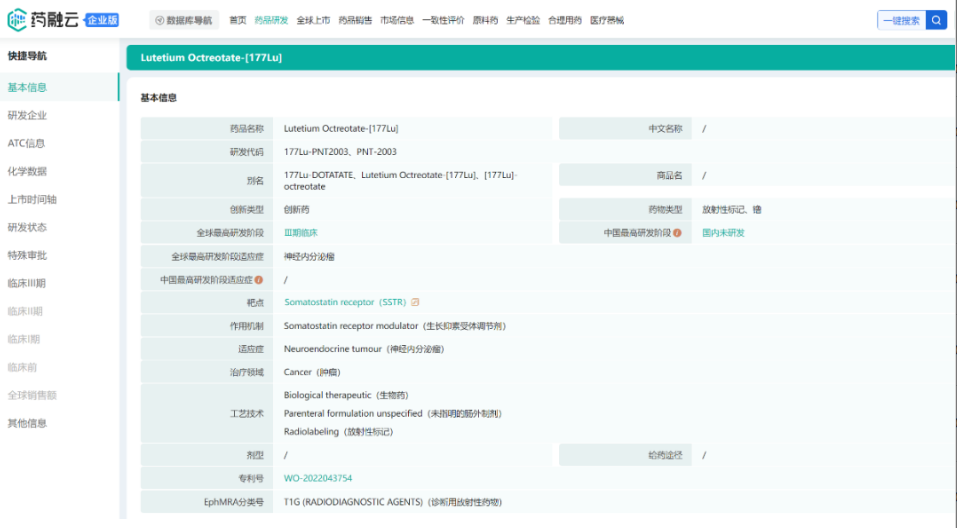Click the search magnifier icon button
Image resolution: width=957 pixels, height=528 pixels.
click(936, 20)
